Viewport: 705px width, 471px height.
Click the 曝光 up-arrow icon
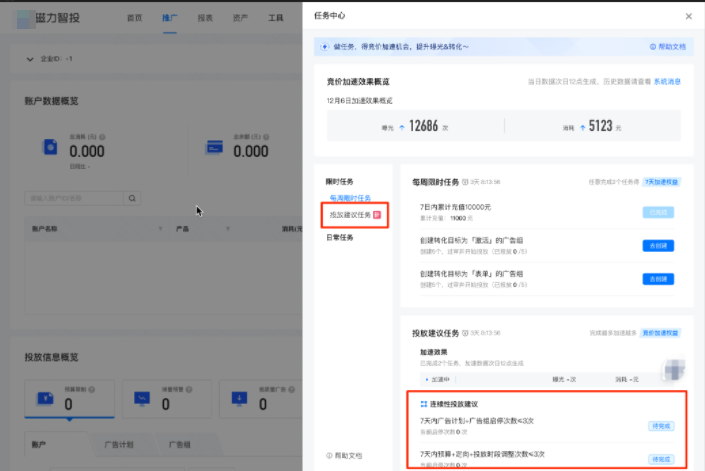(x=402, y=128)
